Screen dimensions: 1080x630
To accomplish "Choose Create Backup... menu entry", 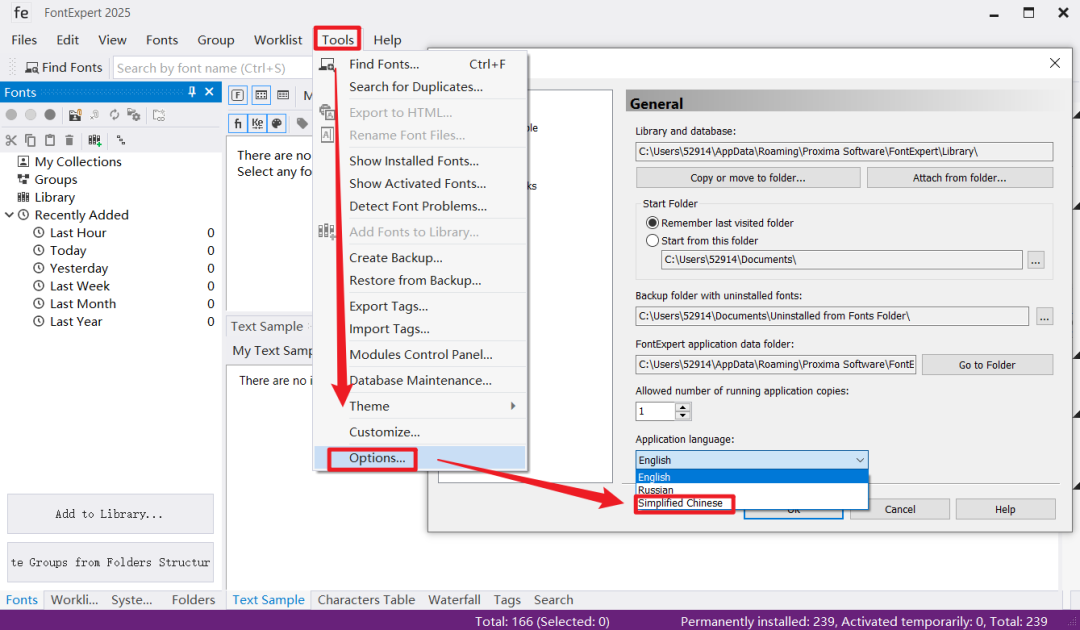I will pyautogui.click(x=420, y=258).
